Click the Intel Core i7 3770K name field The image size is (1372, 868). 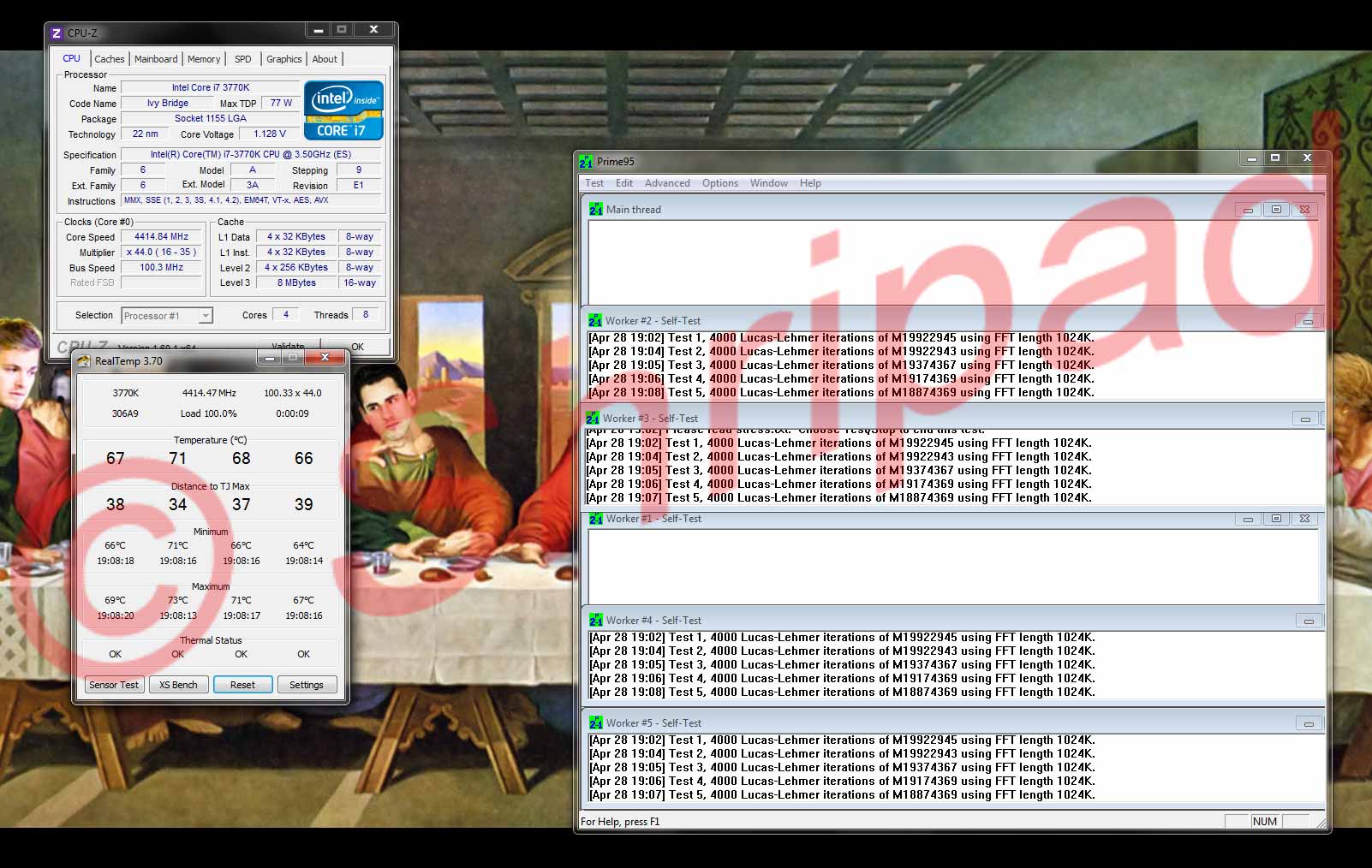(x=211, y=87)
